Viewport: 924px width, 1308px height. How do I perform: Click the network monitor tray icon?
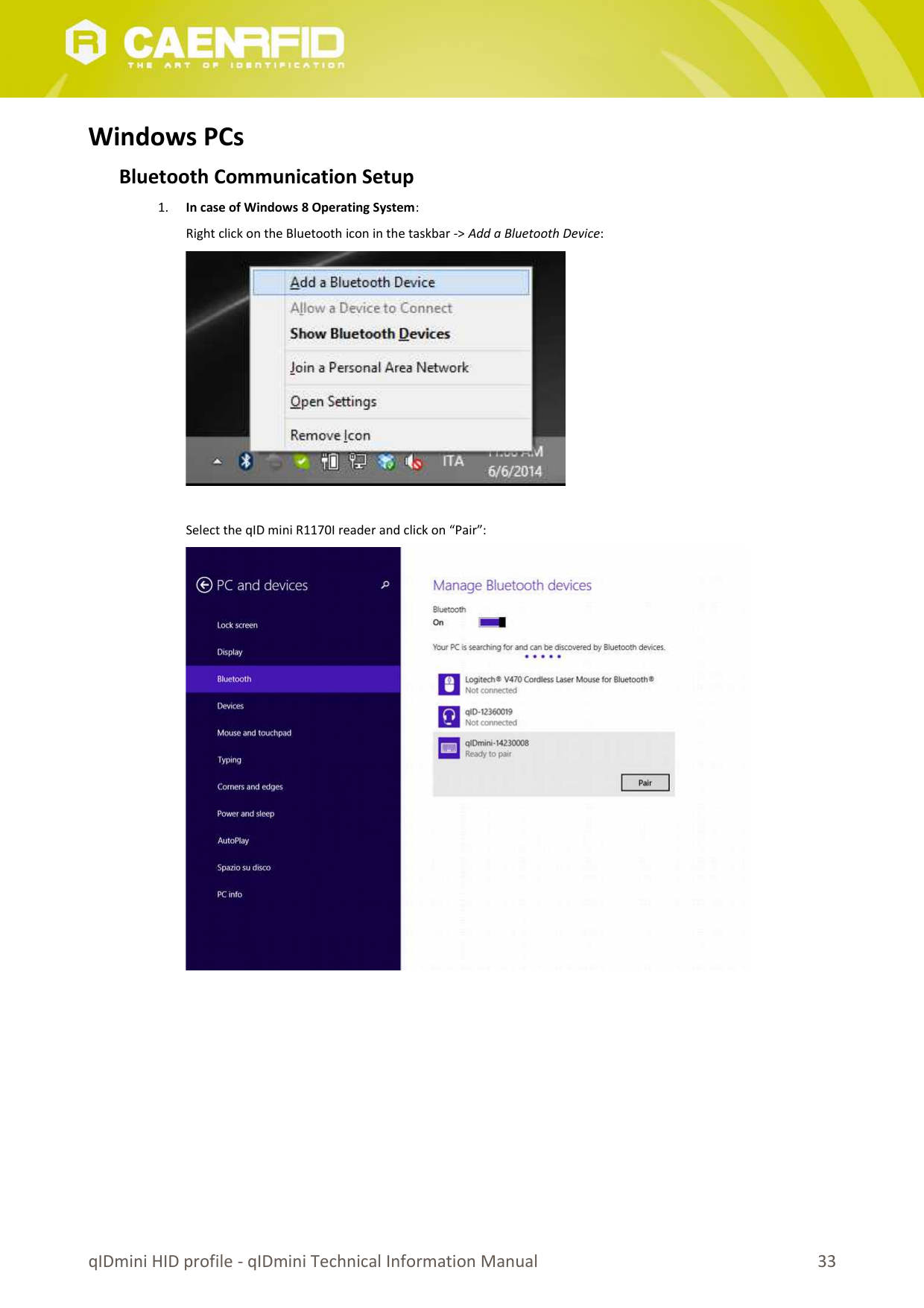coord(358,462)
